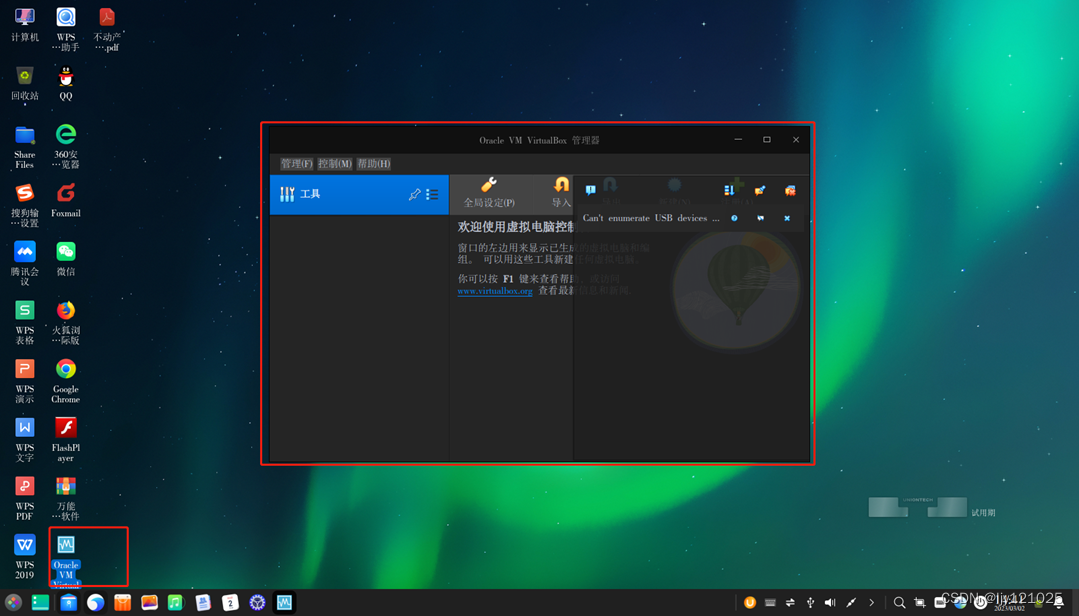Click the volume icon in system tray
The image size is (1079, 616).
point(831,603)
